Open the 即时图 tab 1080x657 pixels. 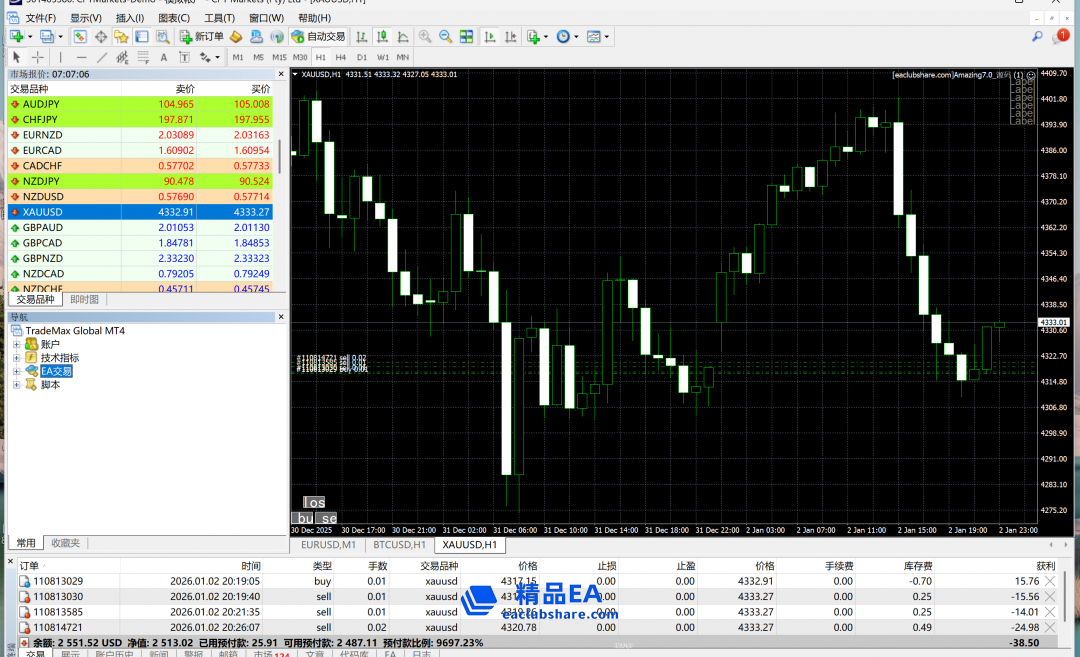point(84,299)
